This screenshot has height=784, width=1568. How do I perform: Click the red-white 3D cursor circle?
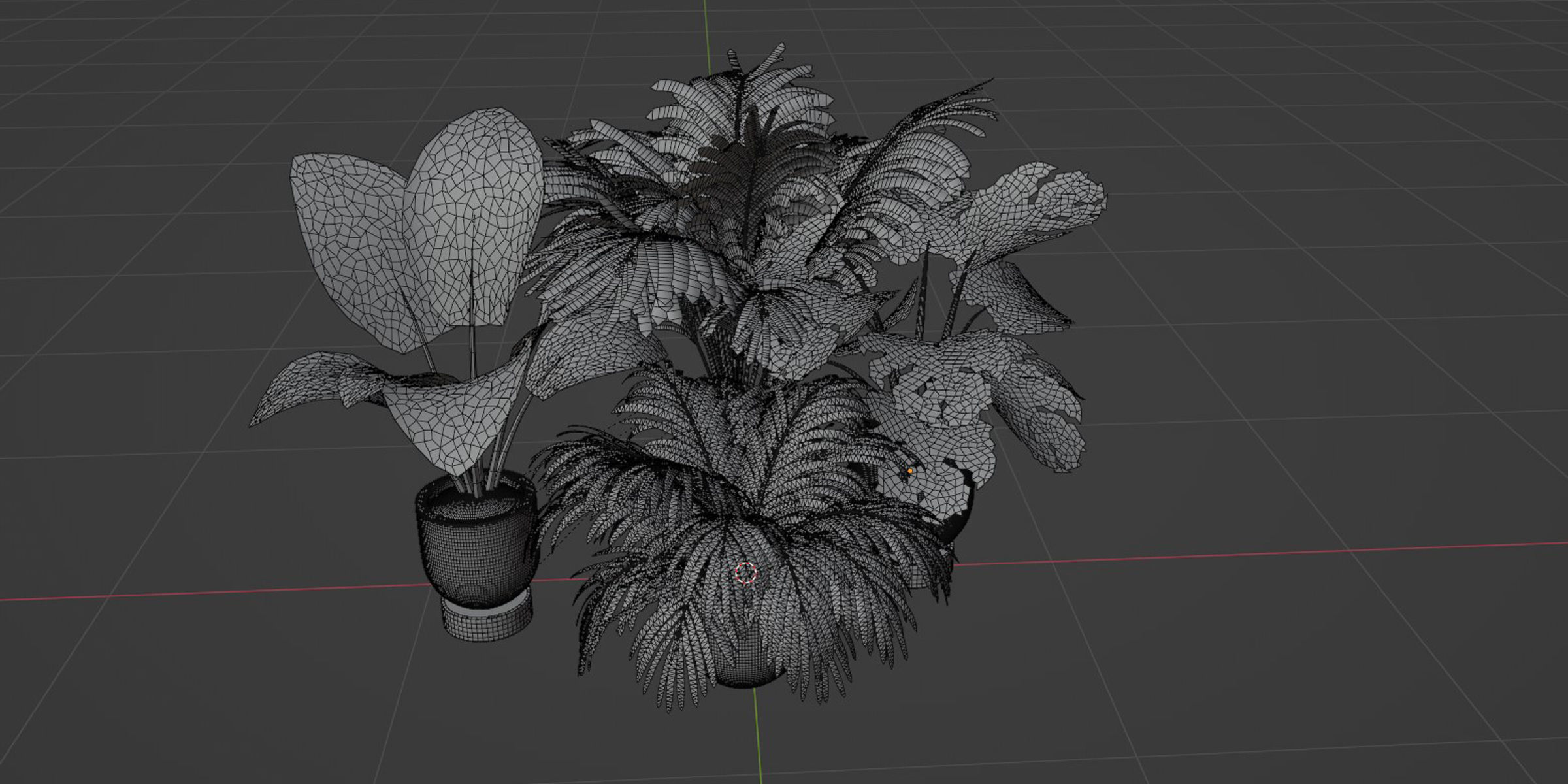pyautogui.click(x=746, y=573)
